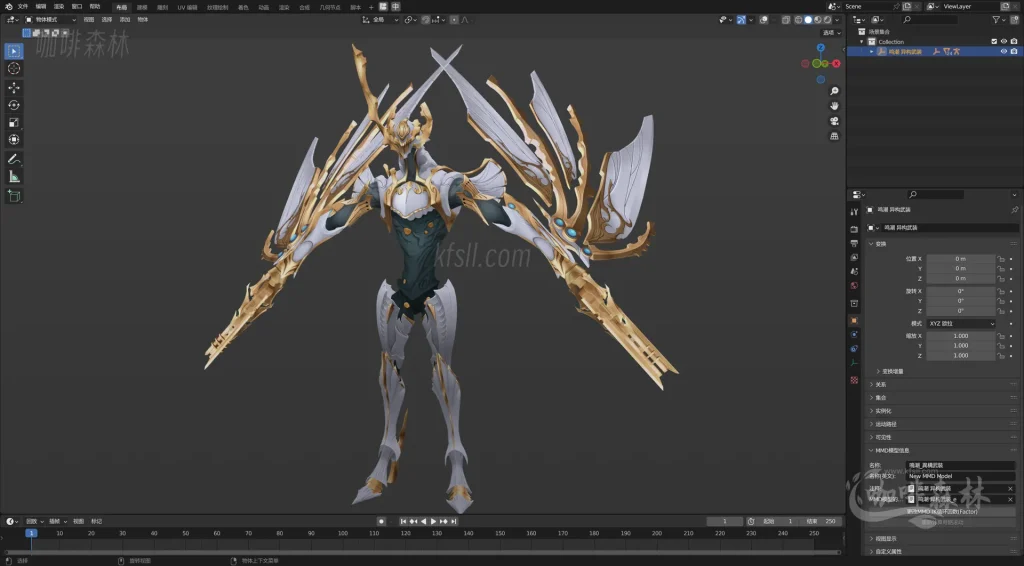Expand the Visibility panel

[882, 437]
